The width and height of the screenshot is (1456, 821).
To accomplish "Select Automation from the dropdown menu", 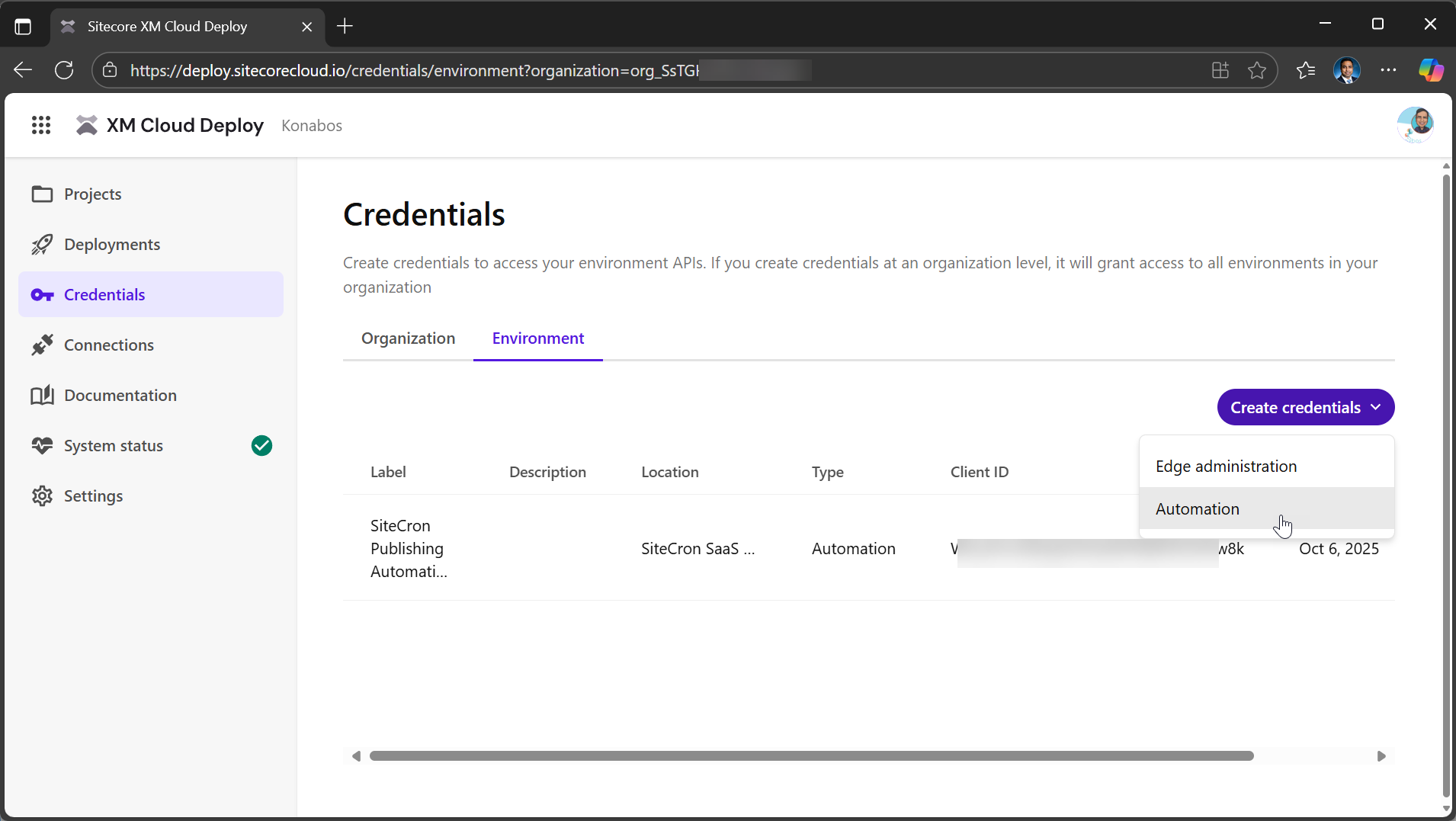I will (x=1197, y=509).
